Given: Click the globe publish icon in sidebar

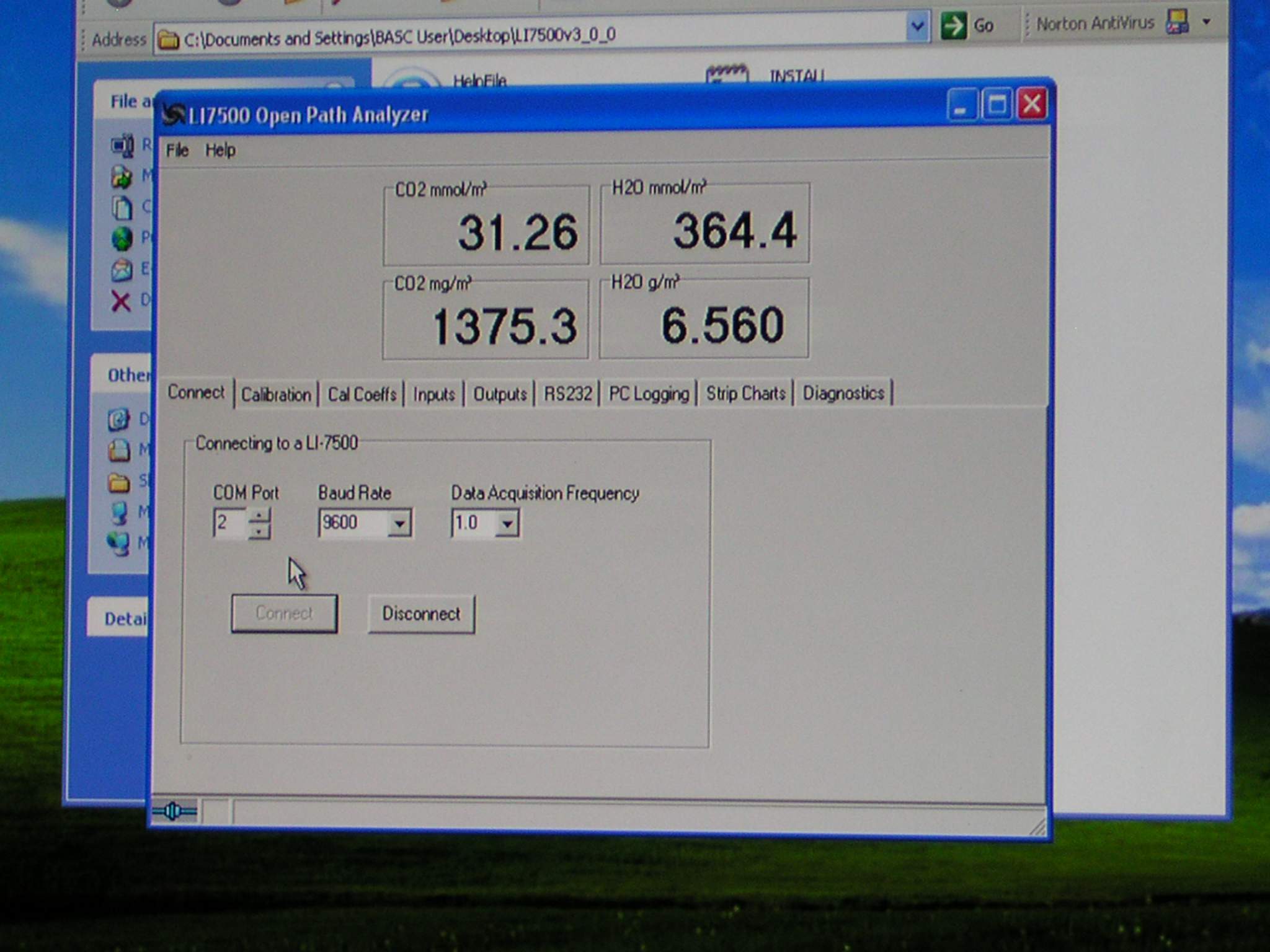Looking at the screenshot, I should point(122,238).
